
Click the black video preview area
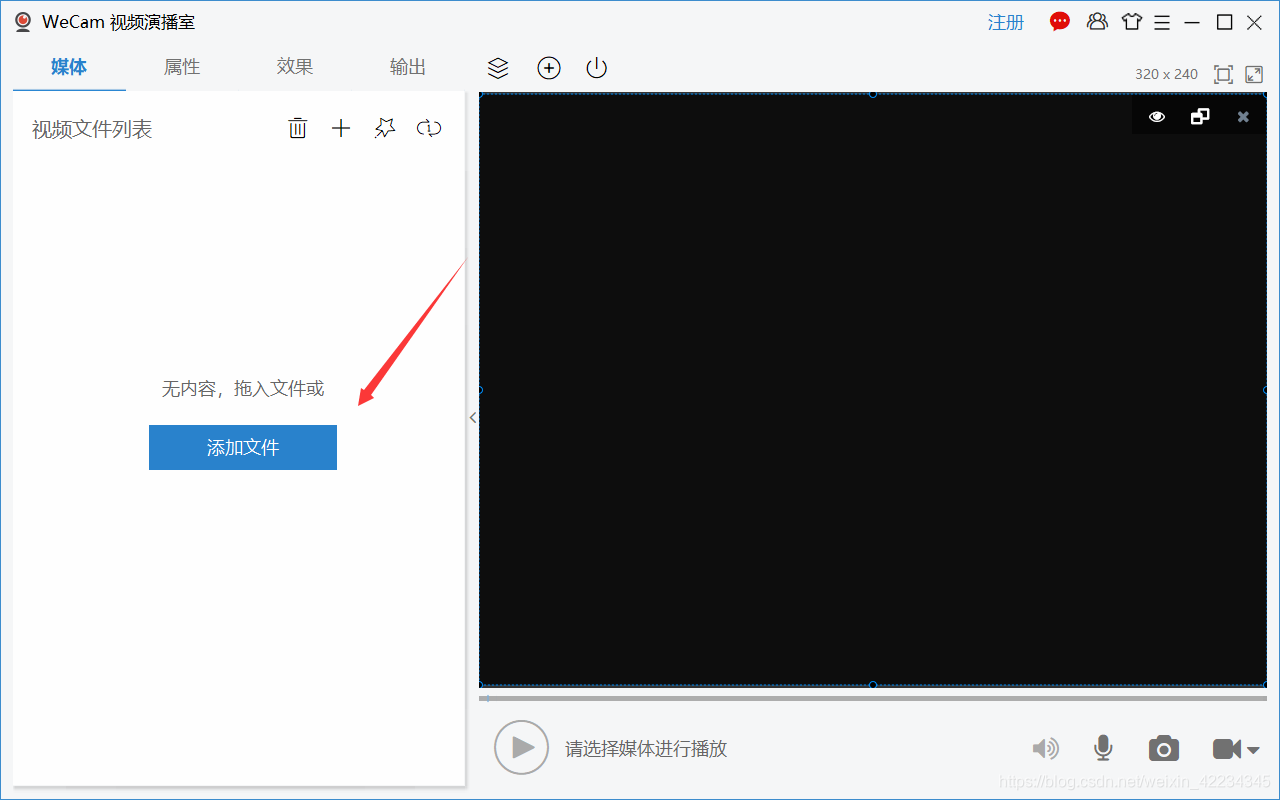pyautogui.click(x=873, y=389)
